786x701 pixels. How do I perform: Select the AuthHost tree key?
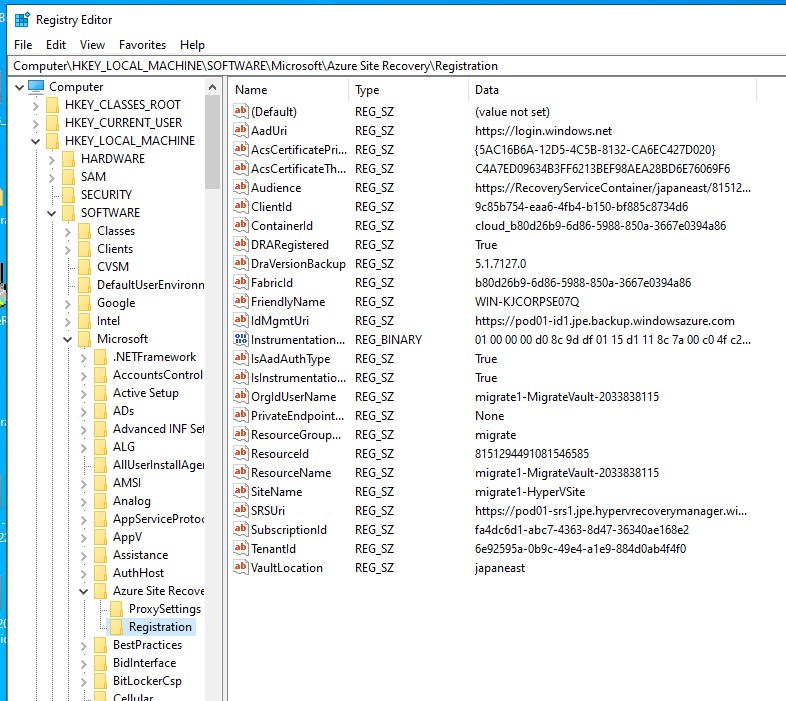[138, 573]
